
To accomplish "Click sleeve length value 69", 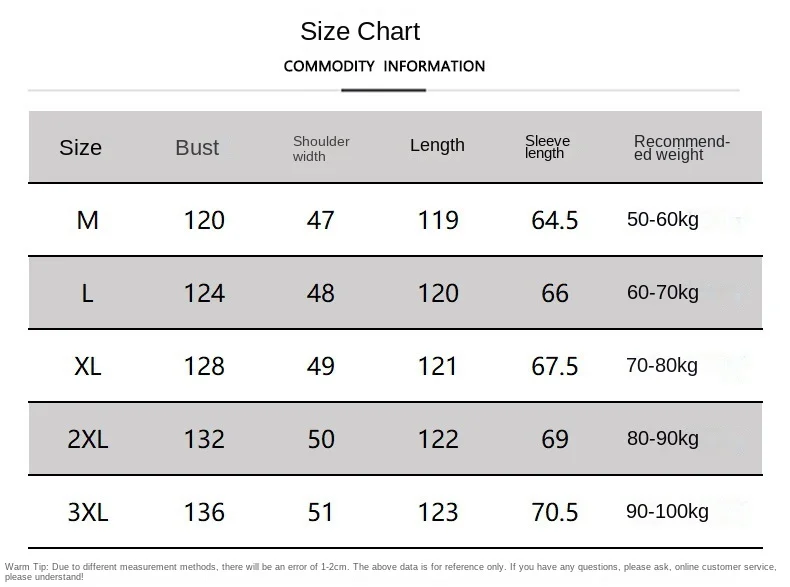I will click(555, 439).
